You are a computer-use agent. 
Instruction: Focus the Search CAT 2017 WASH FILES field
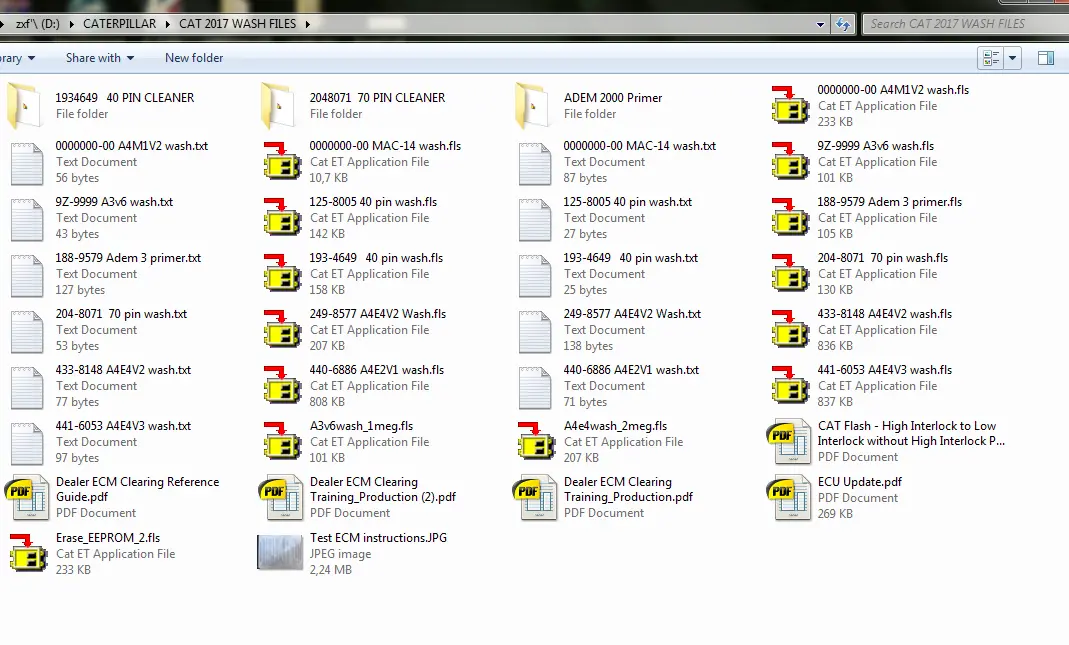point(965,24)
